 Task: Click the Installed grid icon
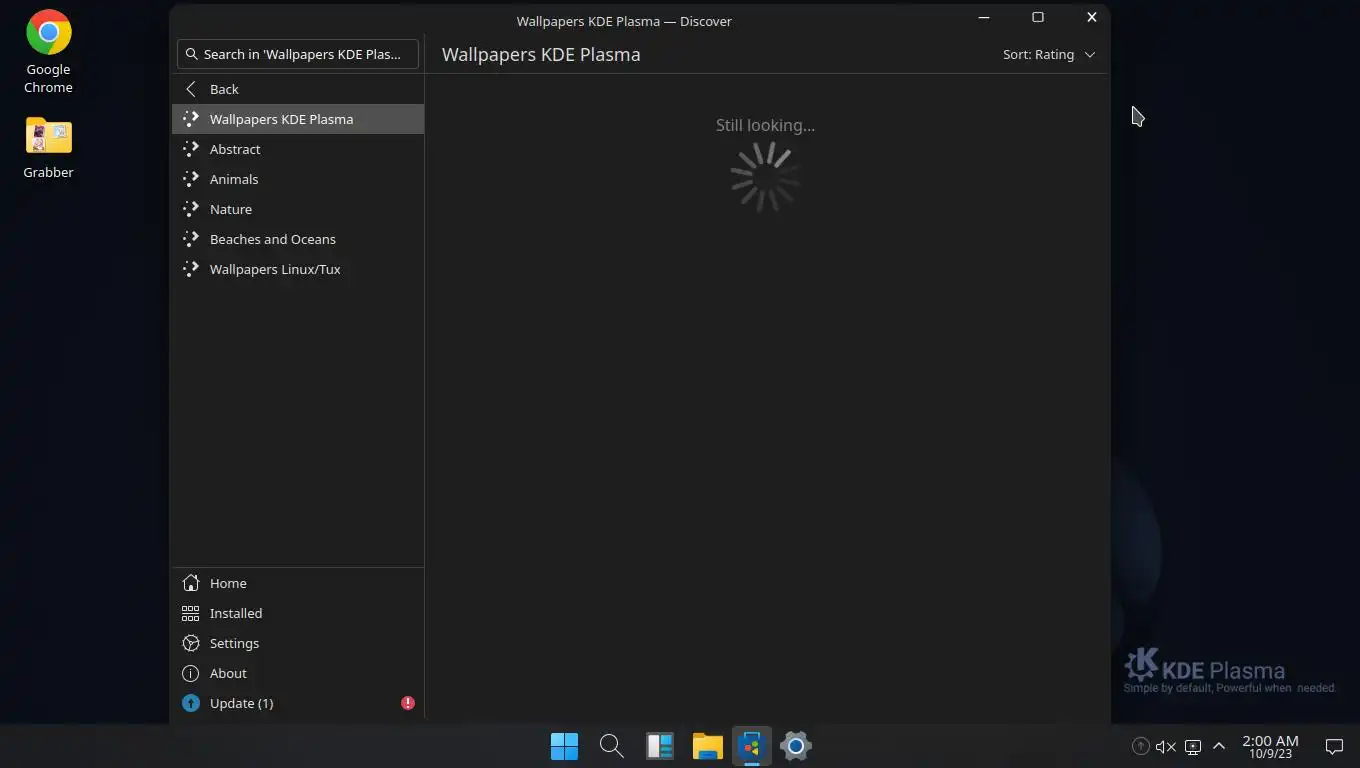click(191, 613)
